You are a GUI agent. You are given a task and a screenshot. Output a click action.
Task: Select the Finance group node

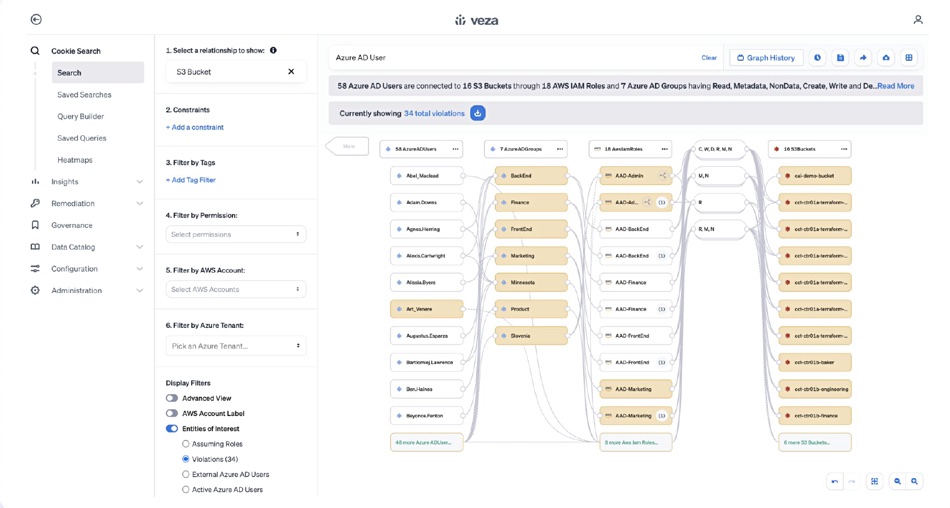click(531, 202)
